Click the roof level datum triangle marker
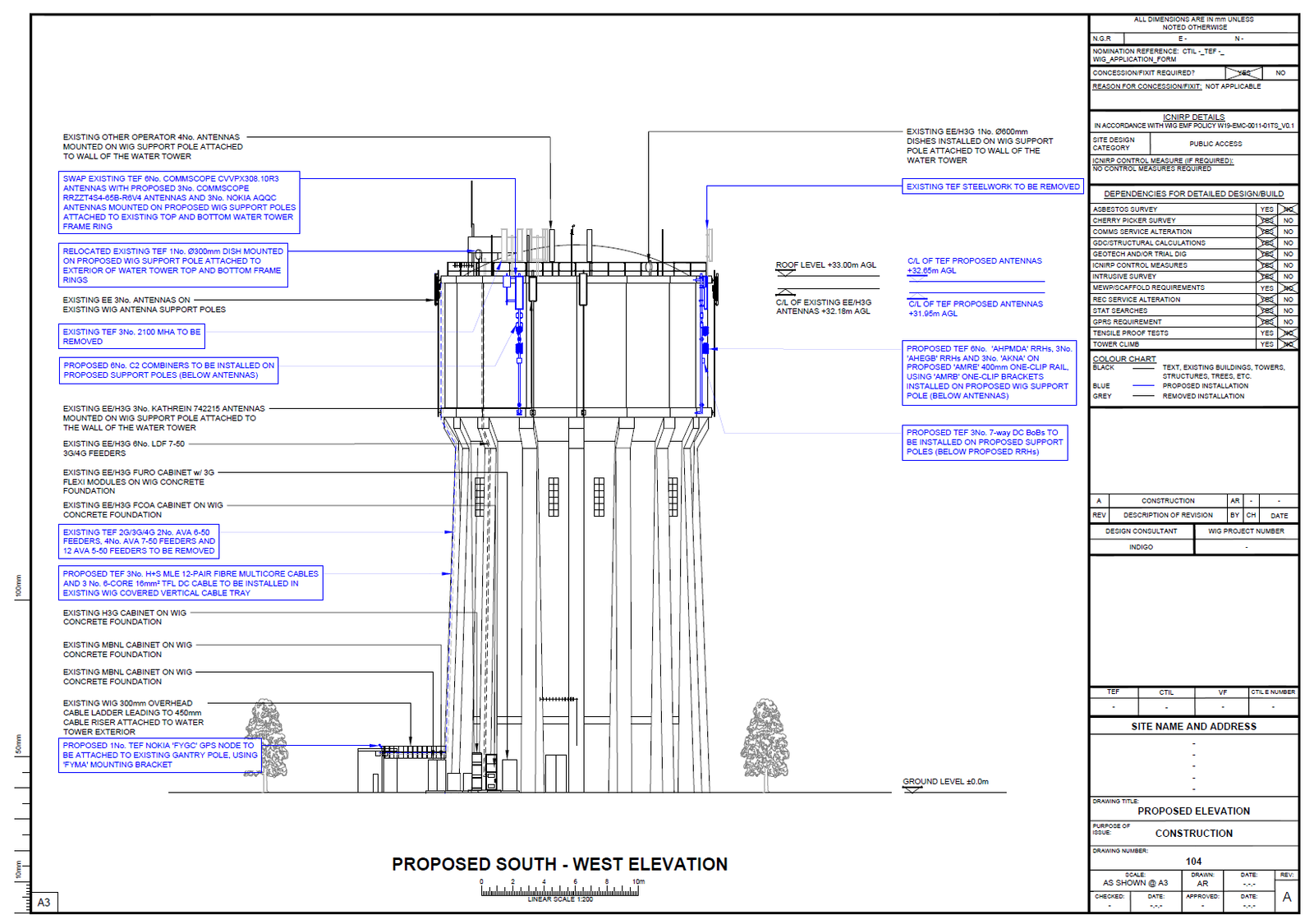The height and width of the screenshot is (924, 1314). coord(786,272)
